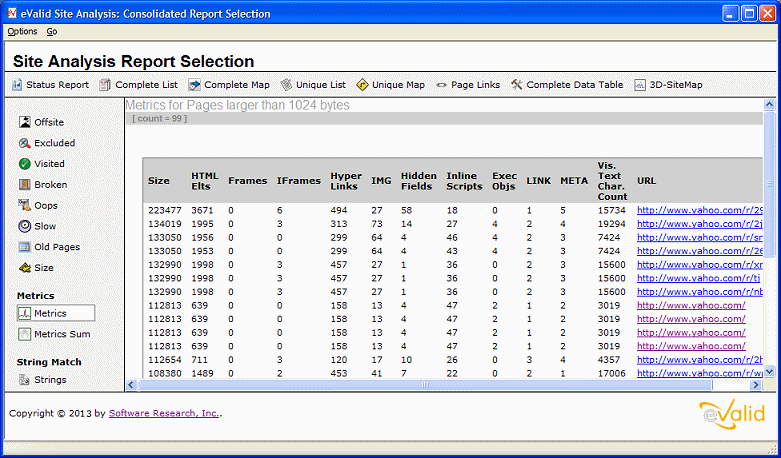Open the Broken report icon
Image resolution: width=781 pixels, height=458 pixels.
(x=25, y=185)
